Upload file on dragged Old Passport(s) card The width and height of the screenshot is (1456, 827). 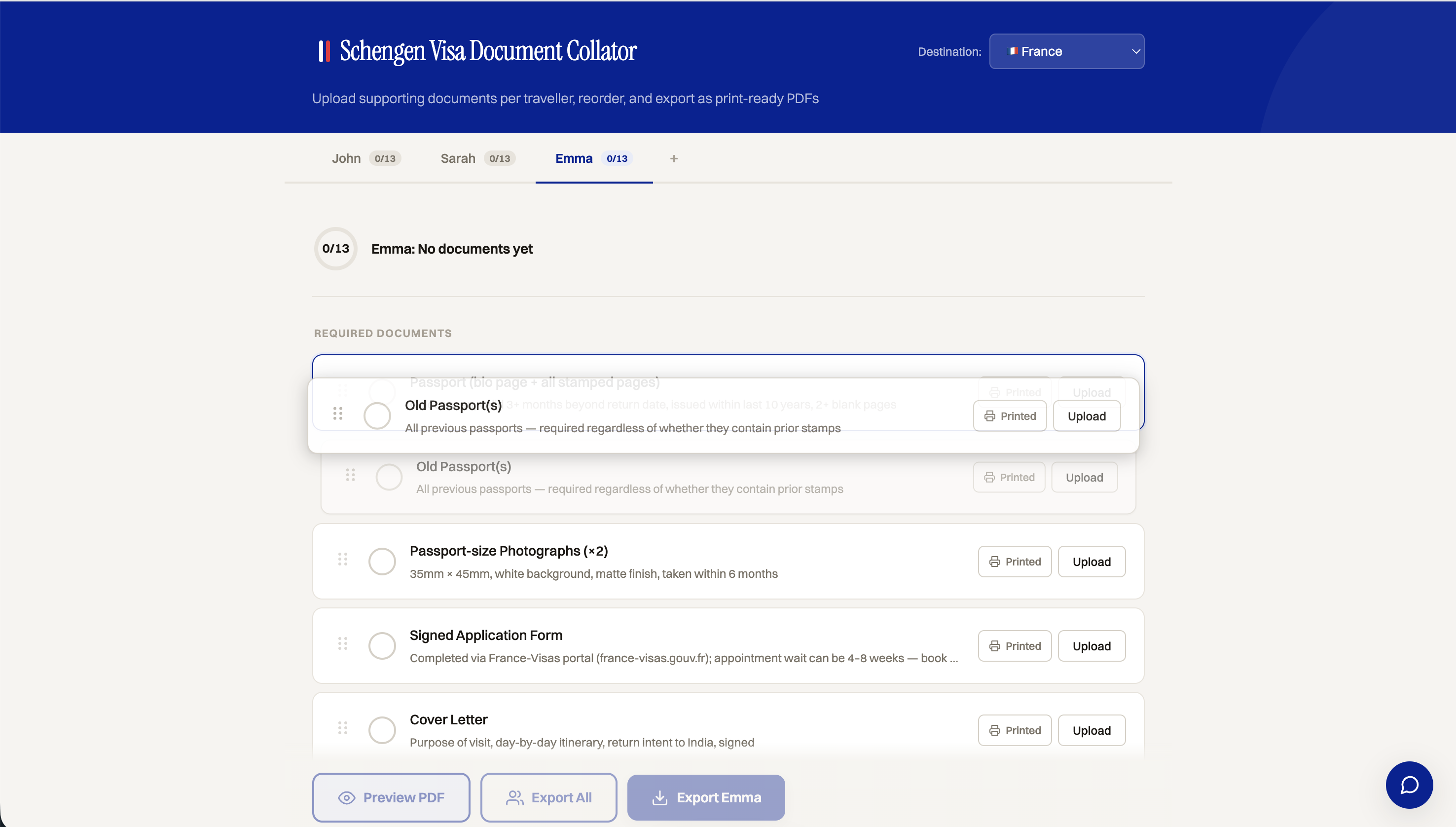click(x=1087, y=416)
